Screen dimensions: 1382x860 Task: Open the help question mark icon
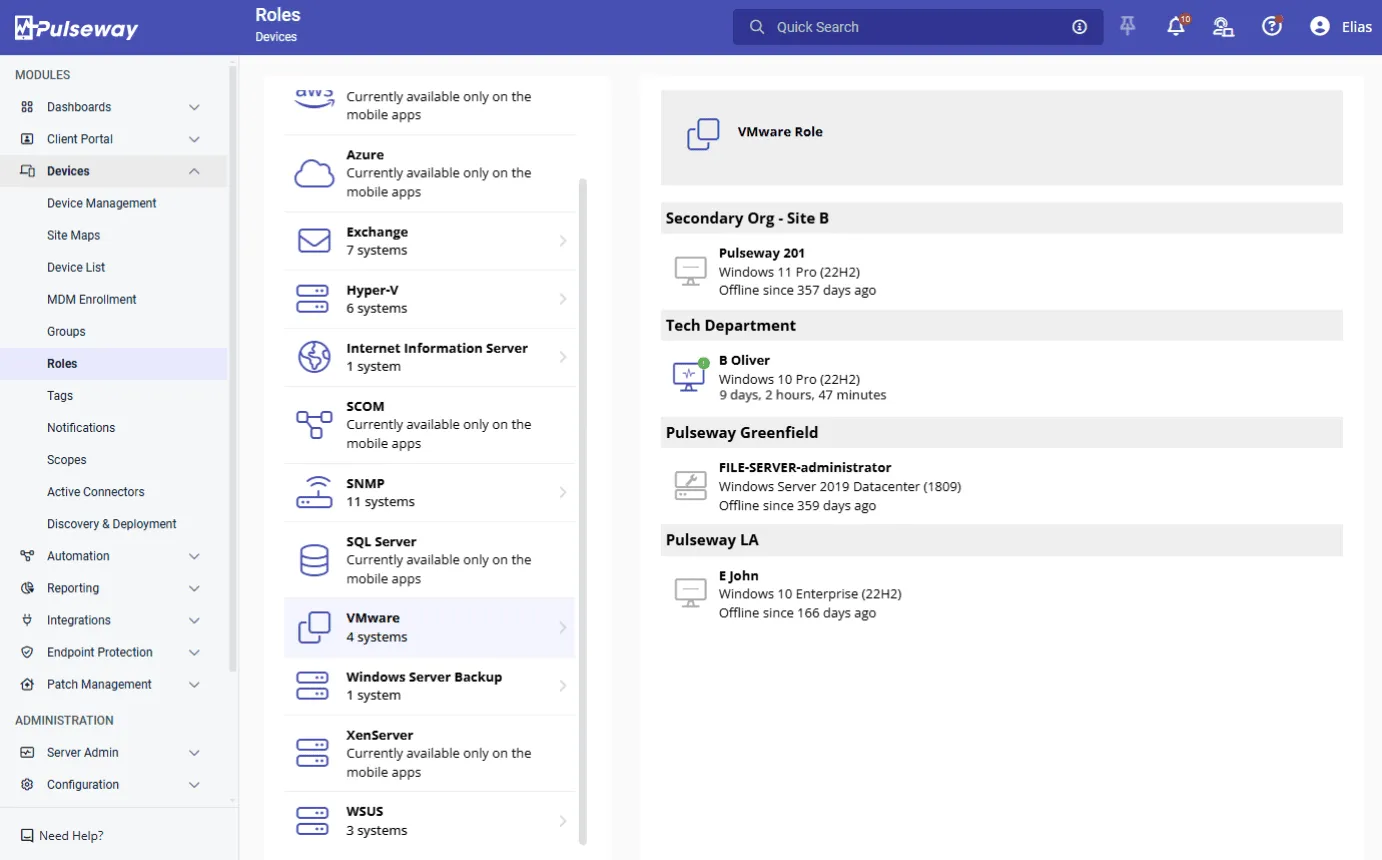(x=1271, y=27)
